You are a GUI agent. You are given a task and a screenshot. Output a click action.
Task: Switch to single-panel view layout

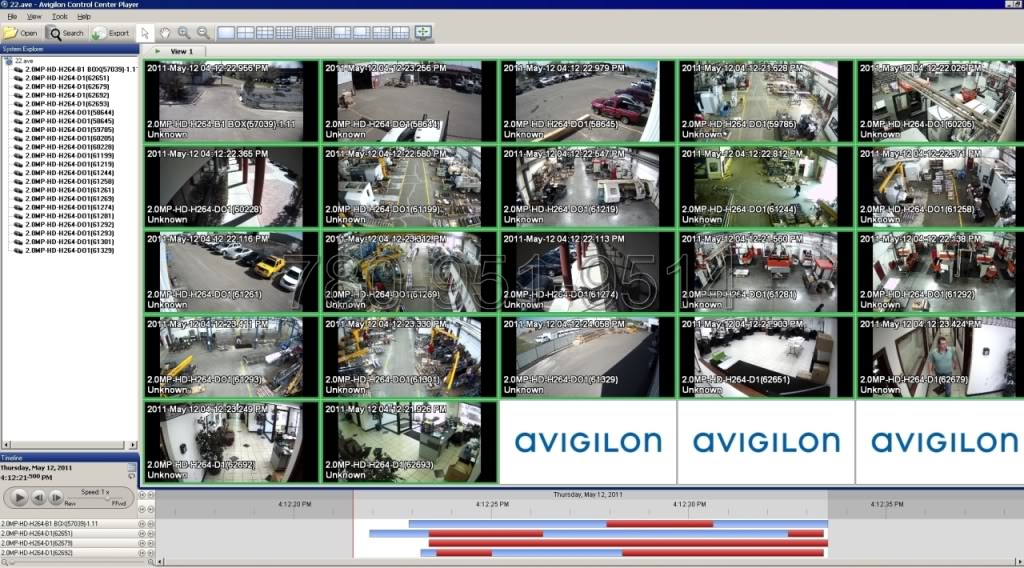tap(226, 33)
